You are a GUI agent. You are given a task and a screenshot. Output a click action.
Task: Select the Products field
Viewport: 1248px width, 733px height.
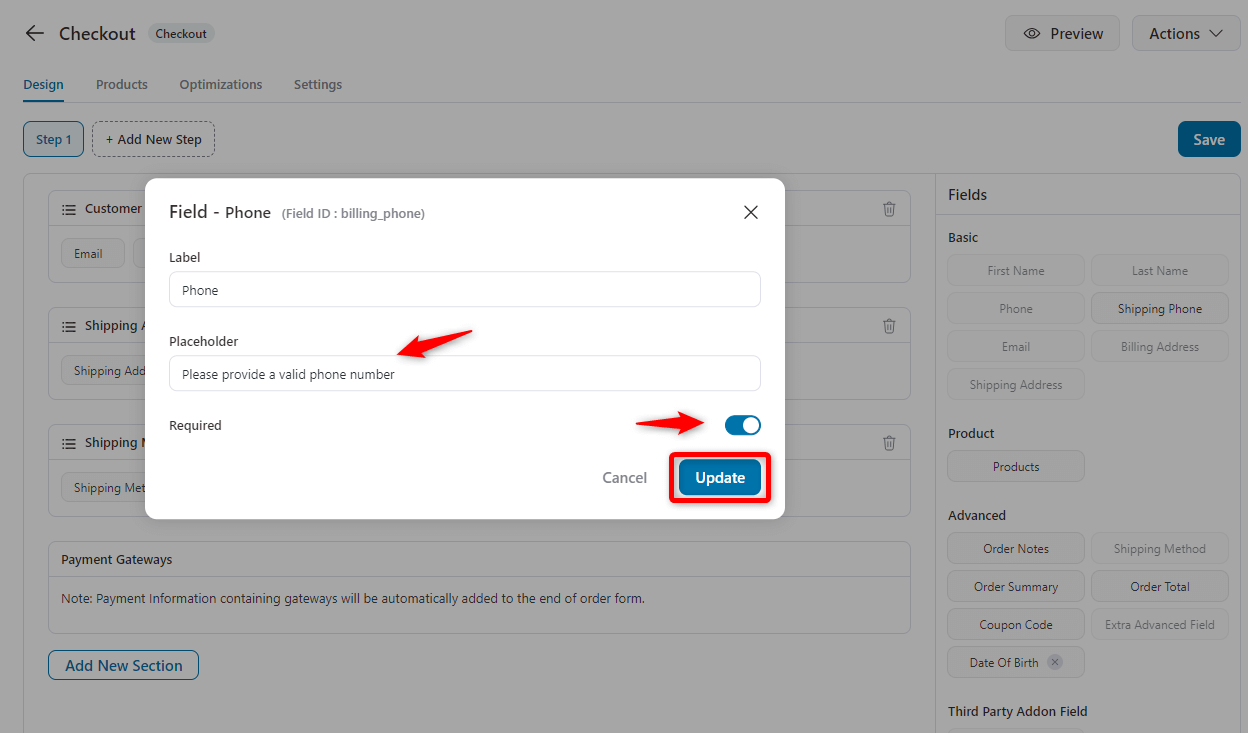pyautogui.click(x=1016, y=467)
